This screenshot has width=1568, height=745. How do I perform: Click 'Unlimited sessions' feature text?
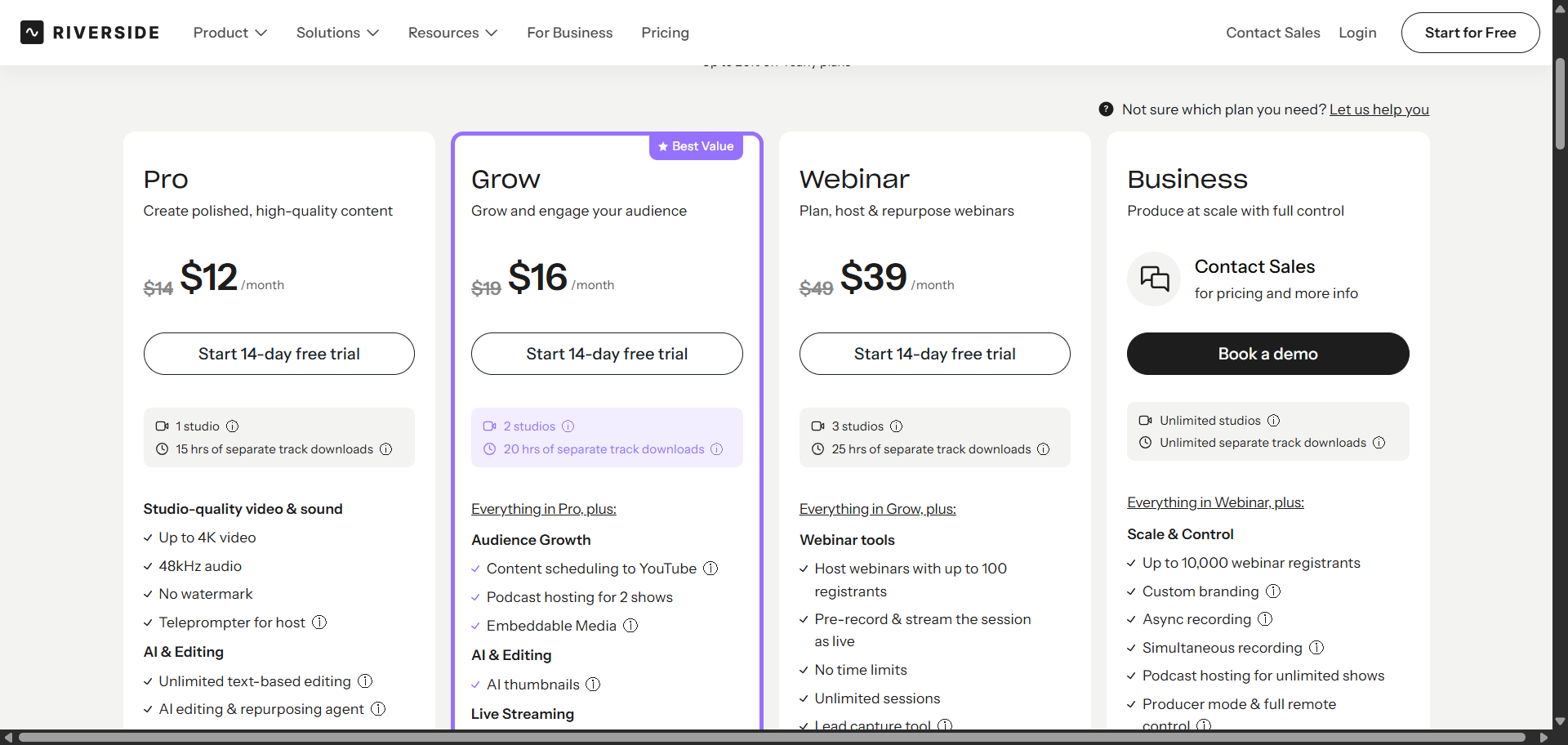coord(877,698)
